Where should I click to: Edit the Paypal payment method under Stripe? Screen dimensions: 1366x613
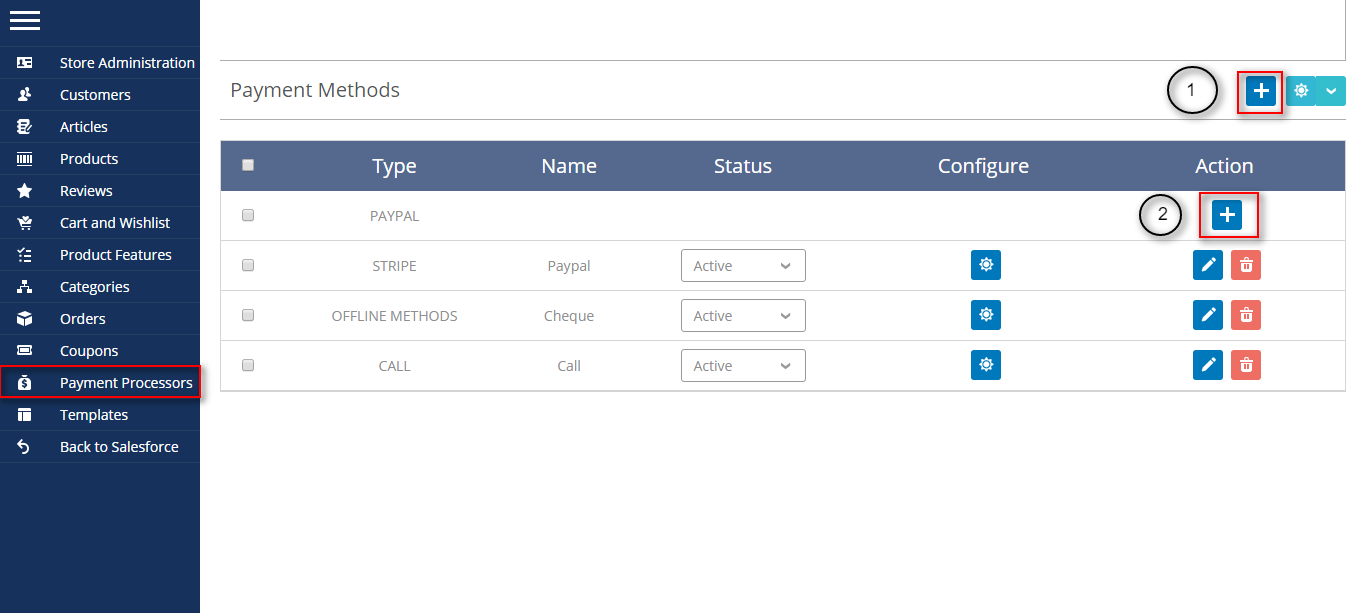(1208, 265)
